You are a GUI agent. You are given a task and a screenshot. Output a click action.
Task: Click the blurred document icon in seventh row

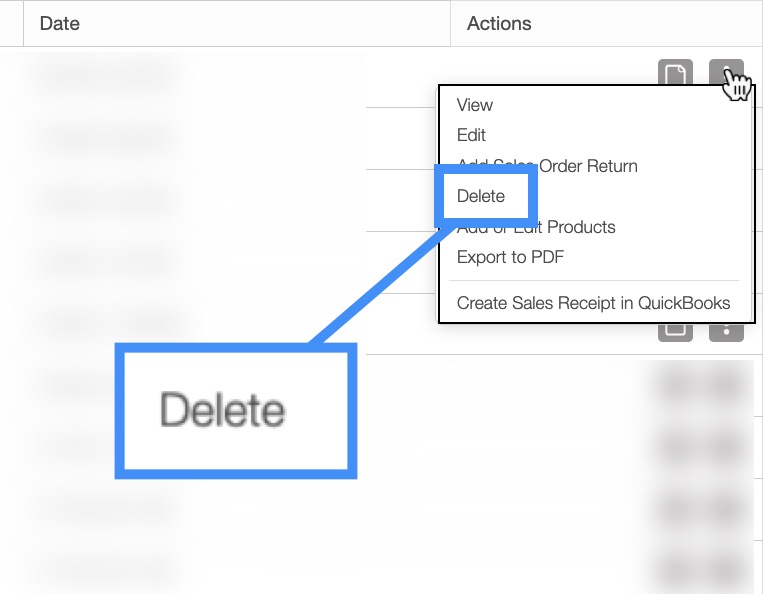(677, 447)
